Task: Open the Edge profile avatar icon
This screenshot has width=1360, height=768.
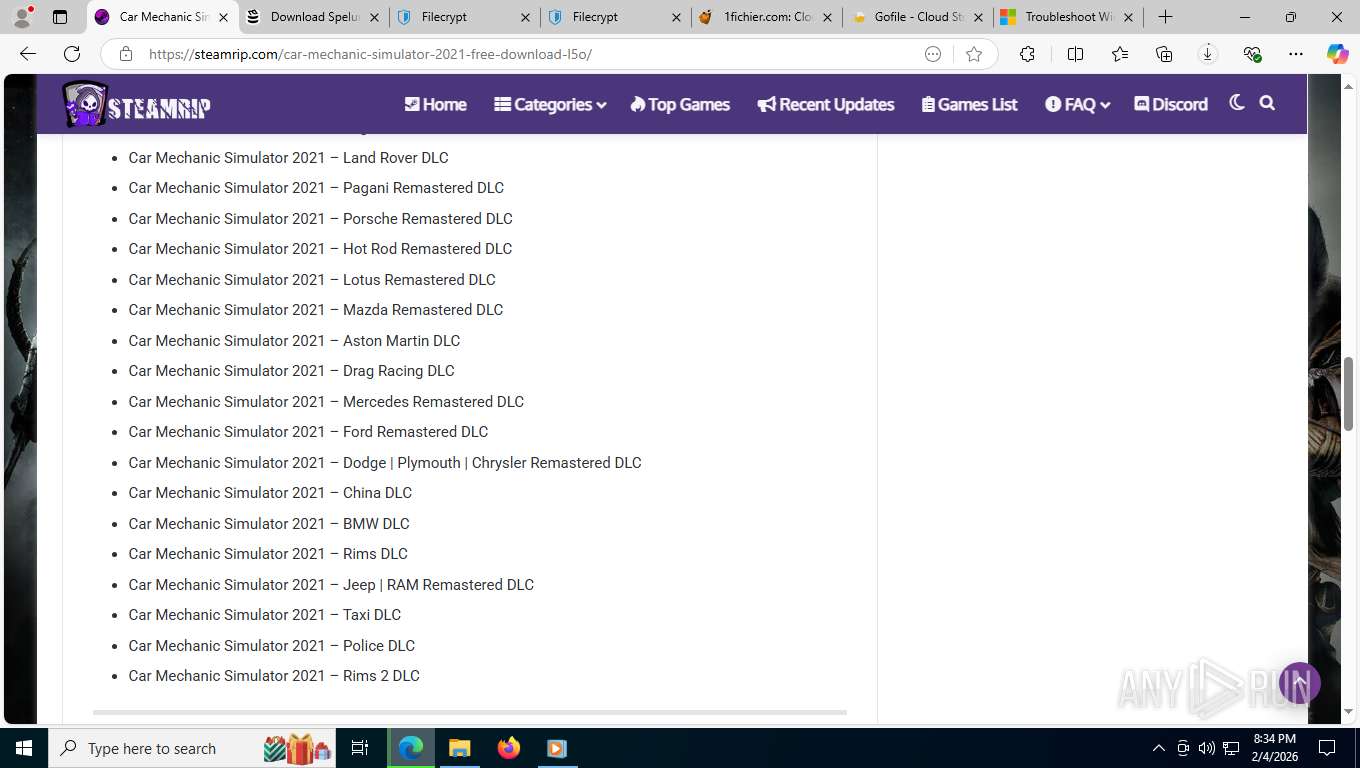Action: [22, 17]
